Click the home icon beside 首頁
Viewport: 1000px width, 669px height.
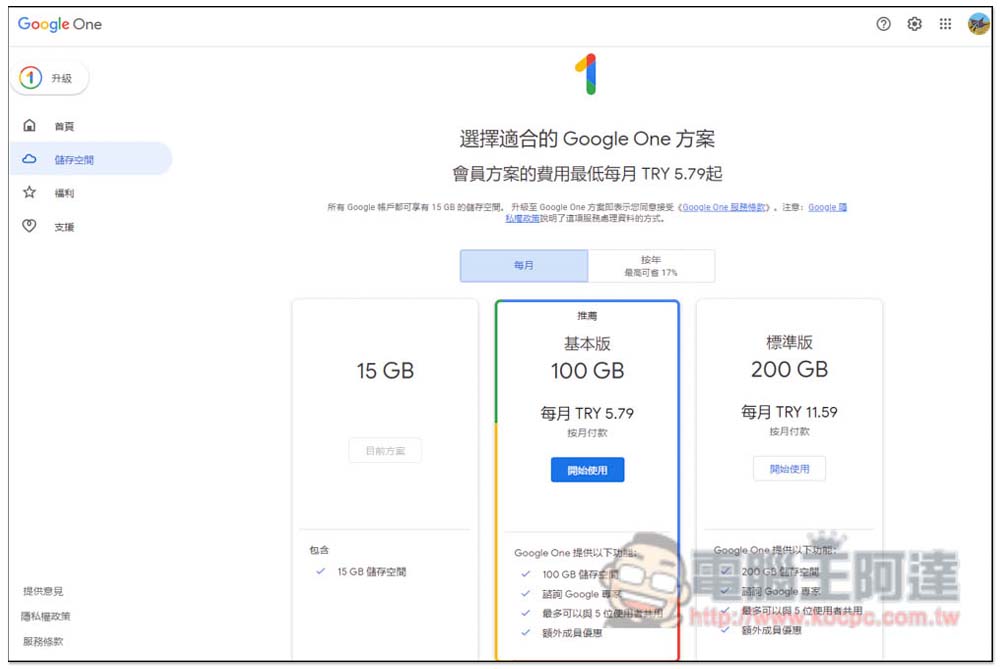click(x=29, y=125)
